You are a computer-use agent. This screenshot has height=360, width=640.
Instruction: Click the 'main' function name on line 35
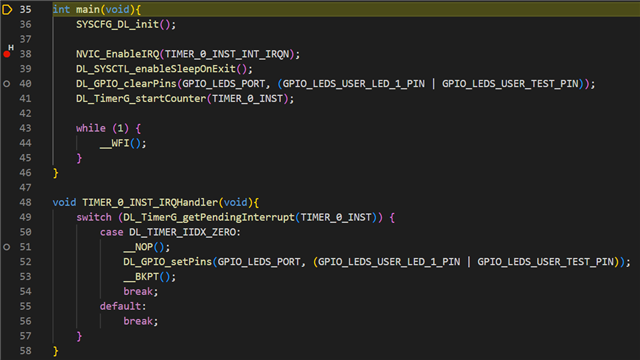click(88, 10)
